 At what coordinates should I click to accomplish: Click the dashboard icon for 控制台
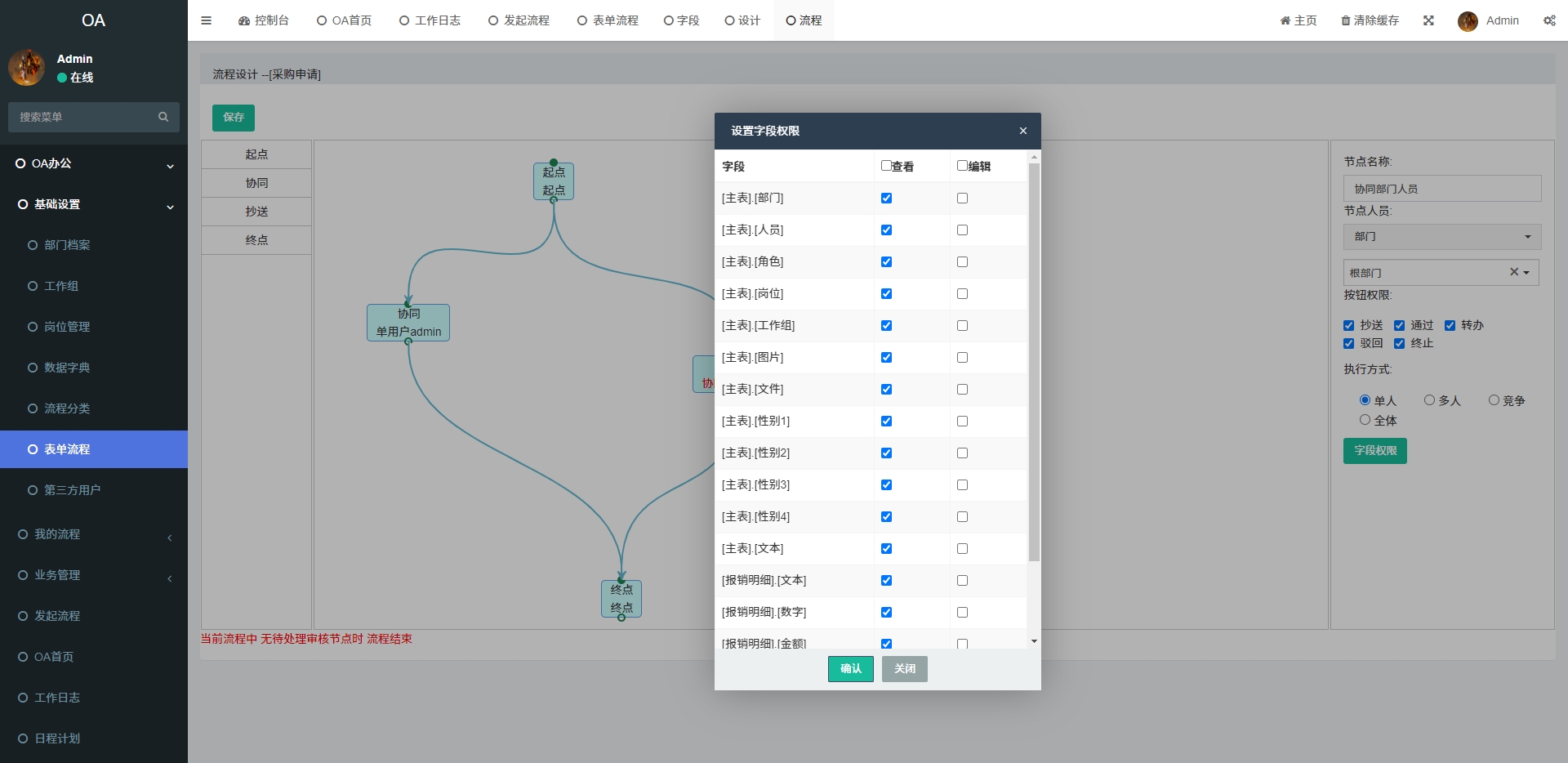pos(244,20)
